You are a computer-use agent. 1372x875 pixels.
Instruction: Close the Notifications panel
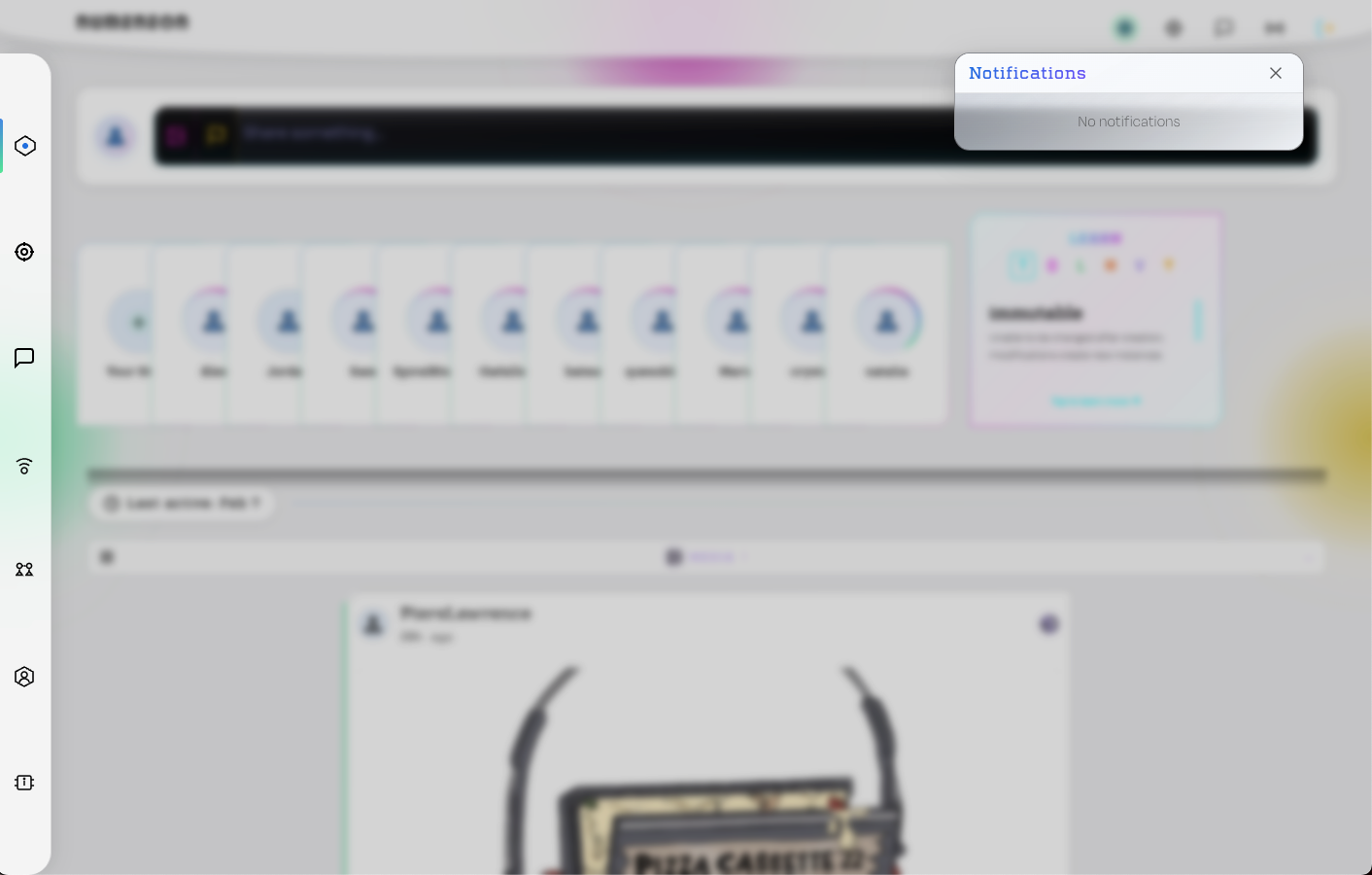[x=1275, y=73]
